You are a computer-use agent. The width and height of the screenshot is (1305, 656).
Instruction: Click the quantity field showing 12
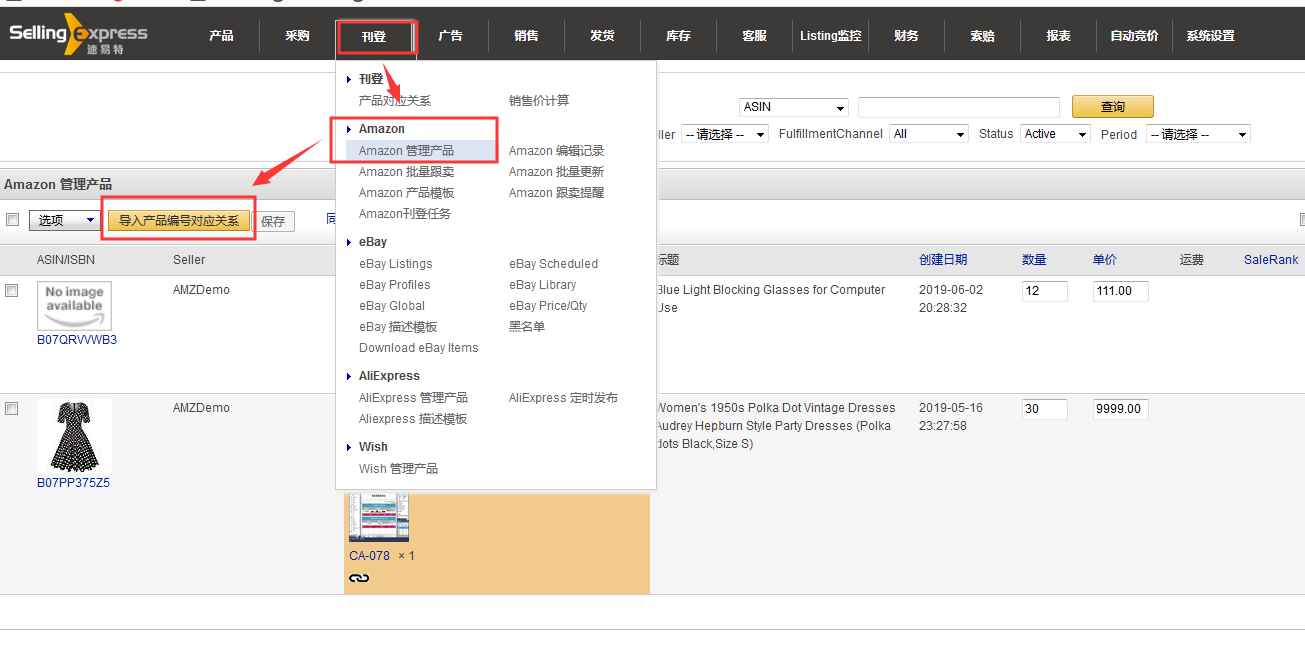[x=1045, y=291]
